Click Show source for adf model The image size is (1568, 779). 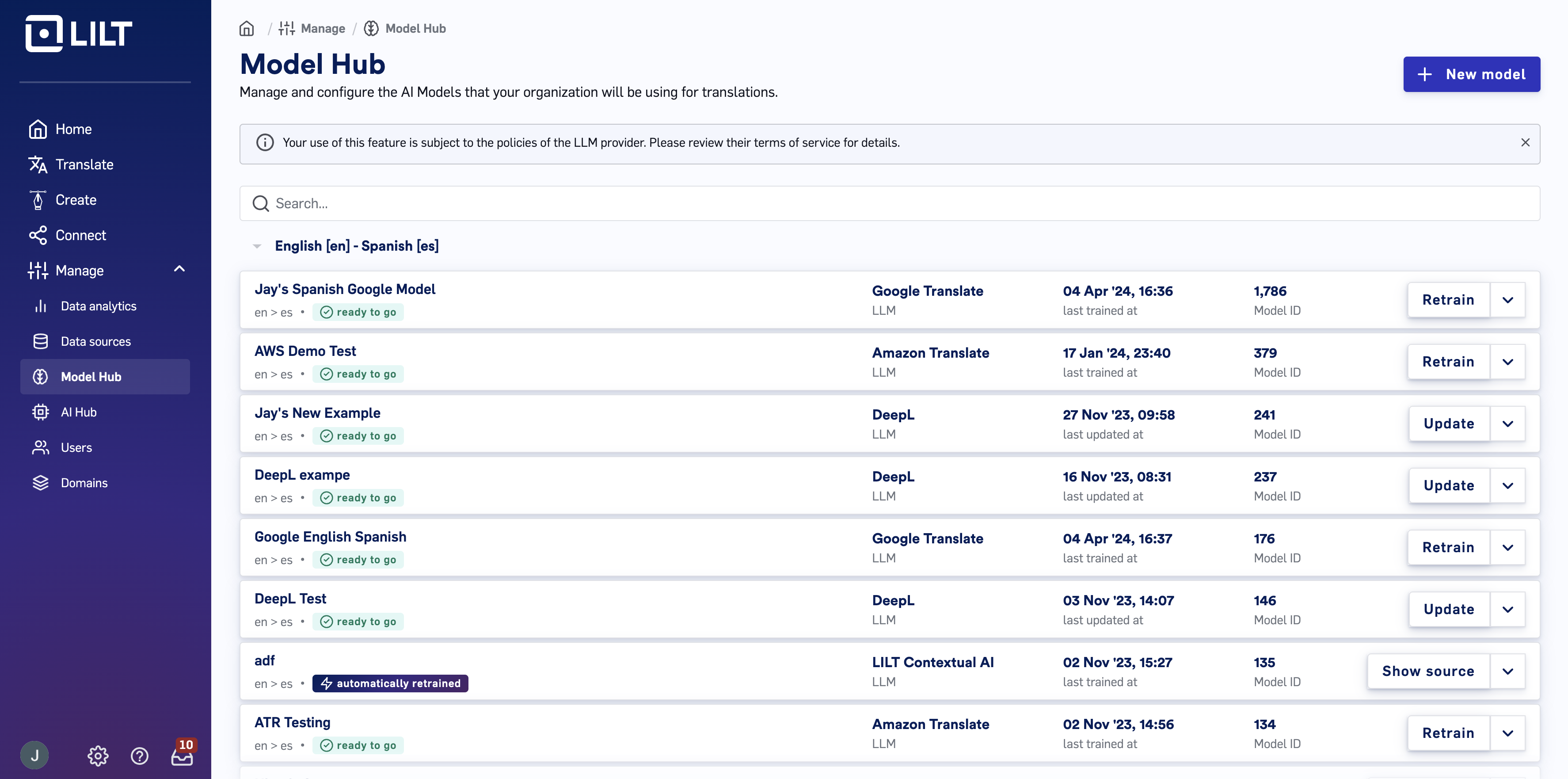tap(1428, 671)
